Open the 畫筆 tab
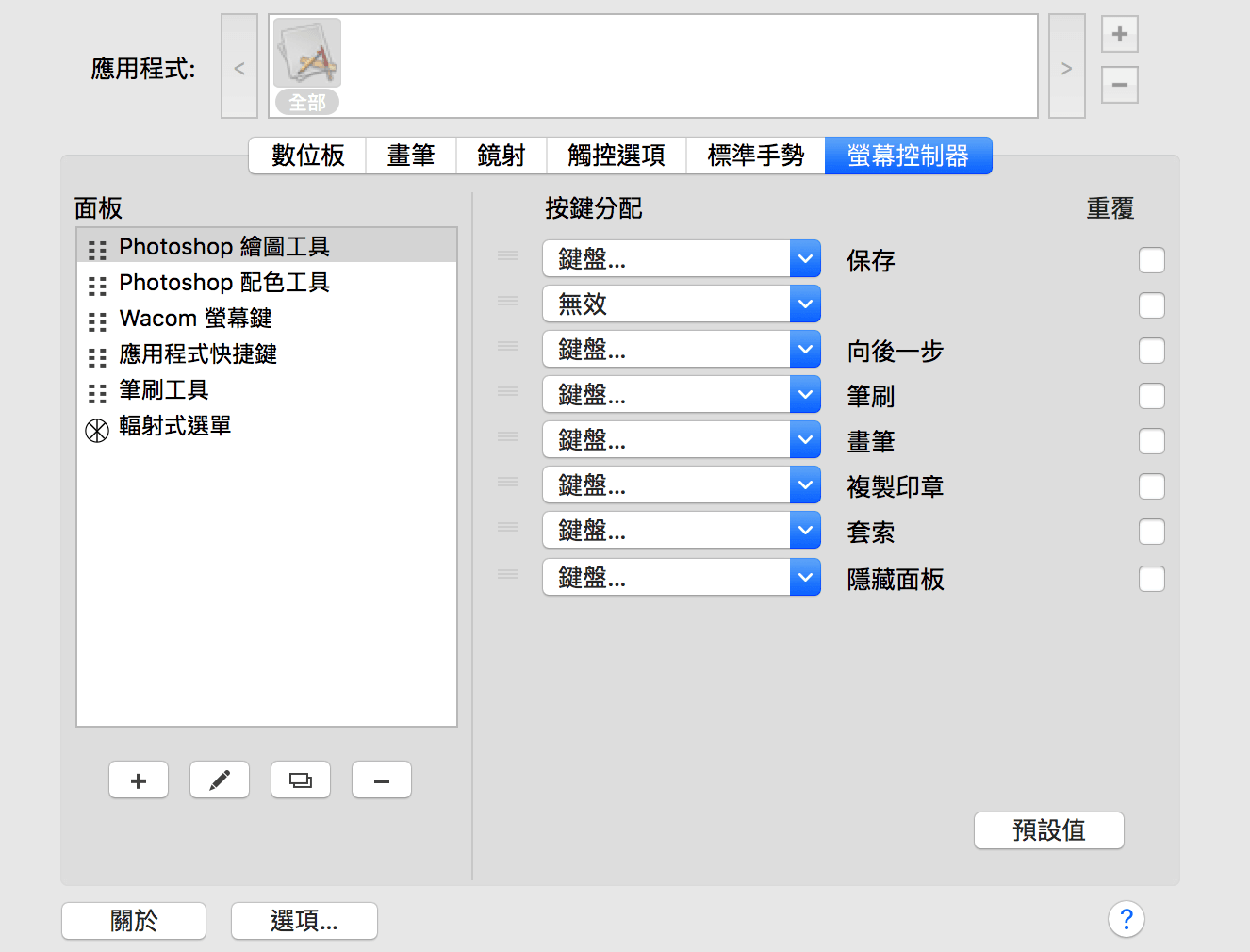This screenshot has height=952, width=1250. [x=411, y=156]
